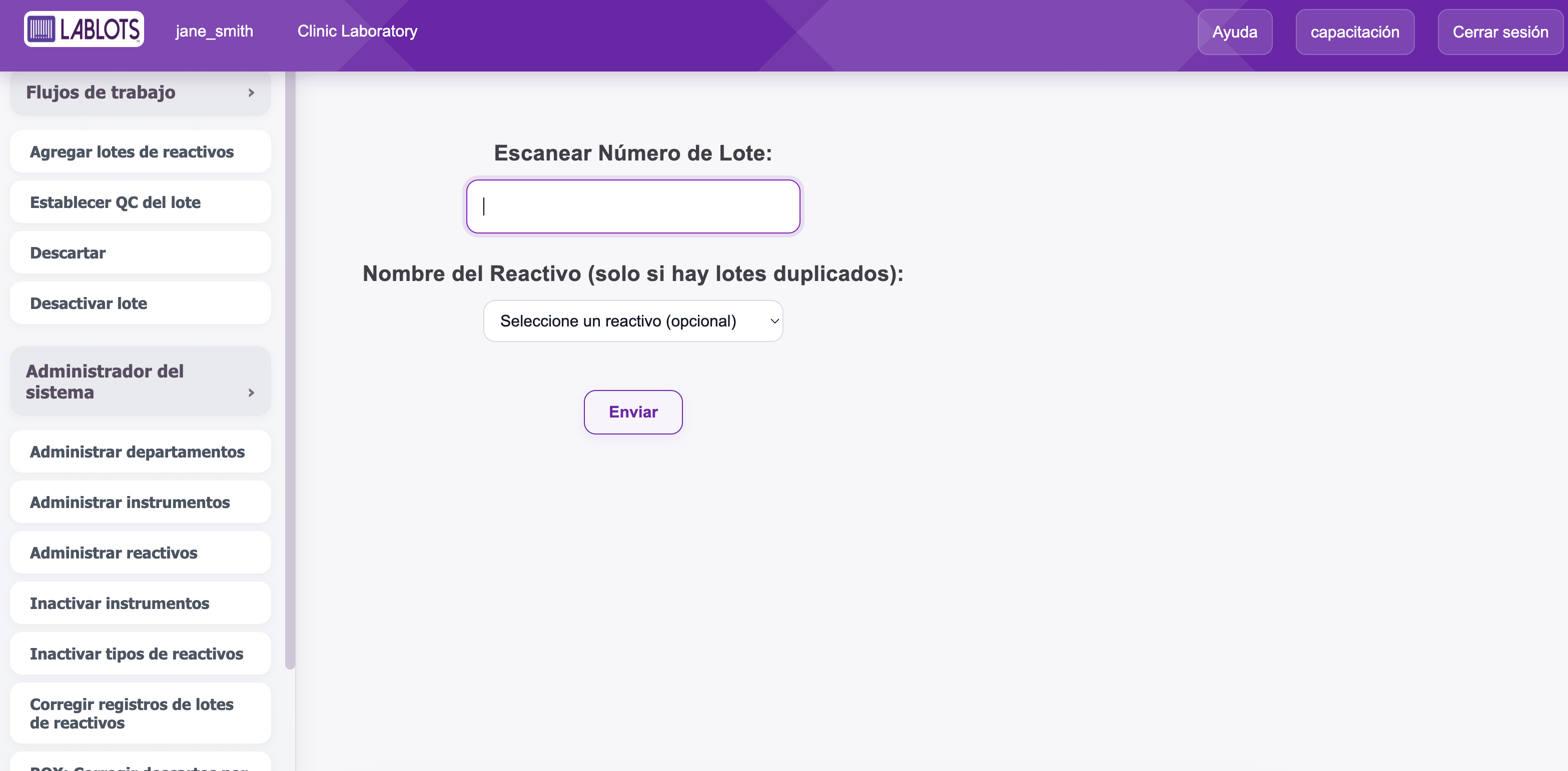Open the Seleccione un reactivo dropdown
The image size is (1568, 771).
click(633, 320)
